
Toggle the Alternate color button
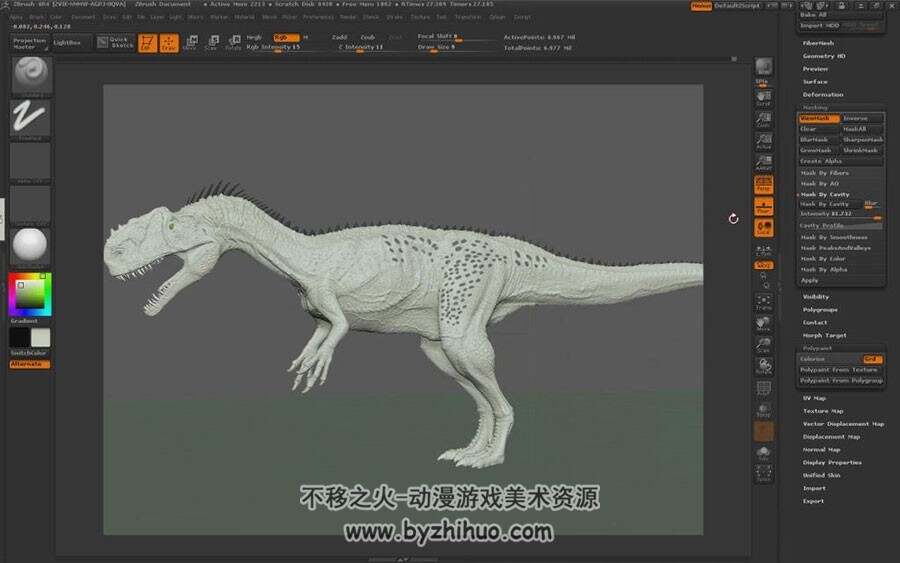(x=30, y=364)
